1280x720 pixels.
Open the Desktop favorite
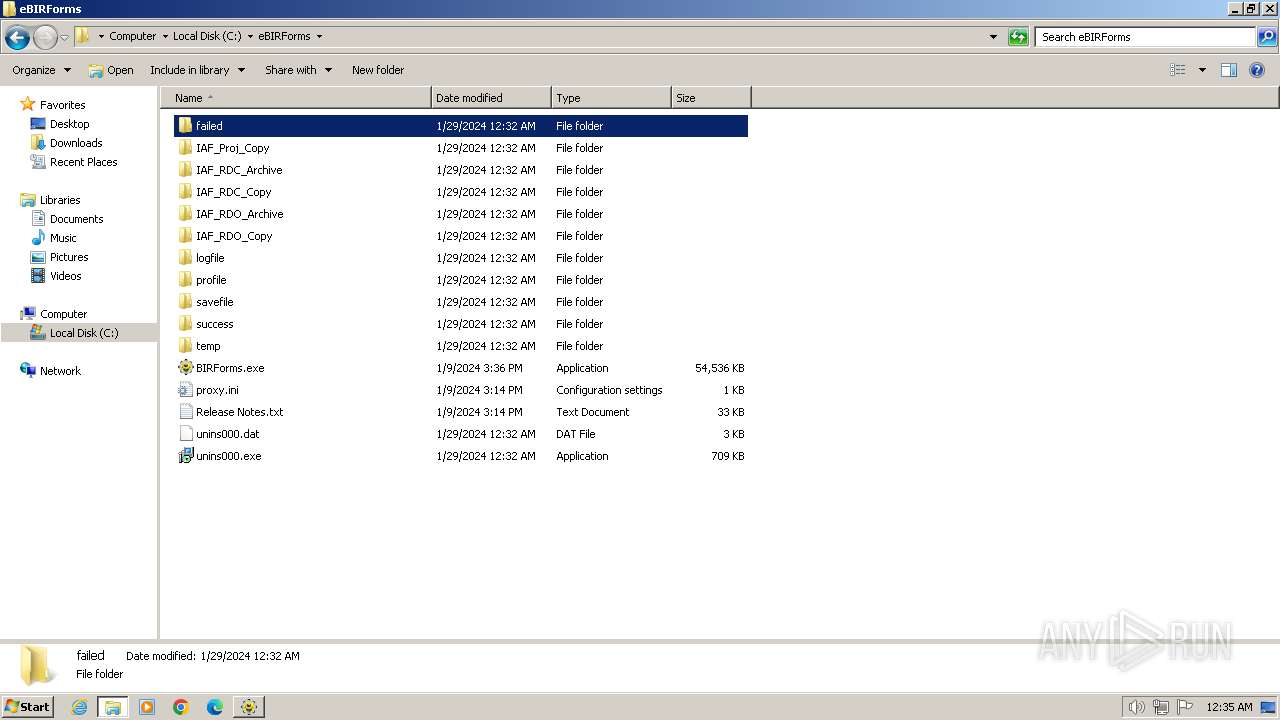[69, 124]
